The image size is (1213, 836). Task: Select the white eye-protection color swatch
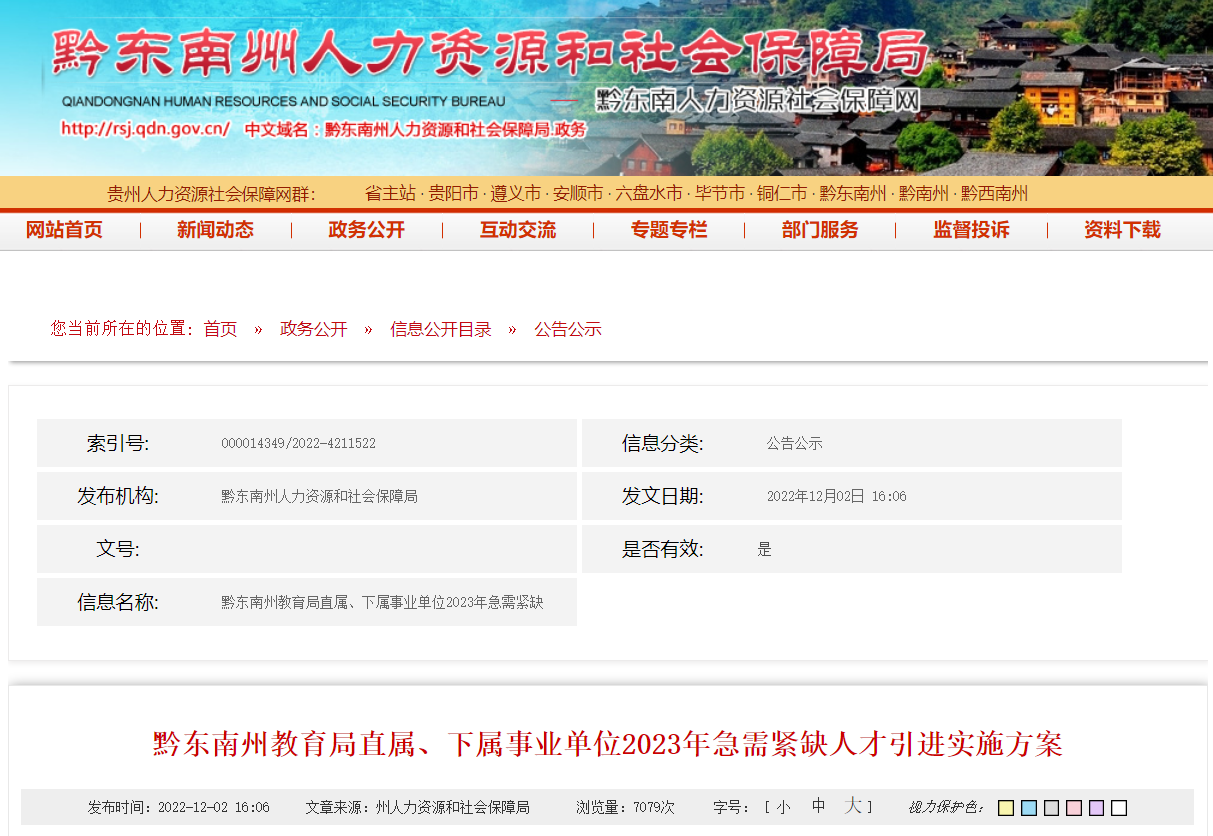point(1119,808)
